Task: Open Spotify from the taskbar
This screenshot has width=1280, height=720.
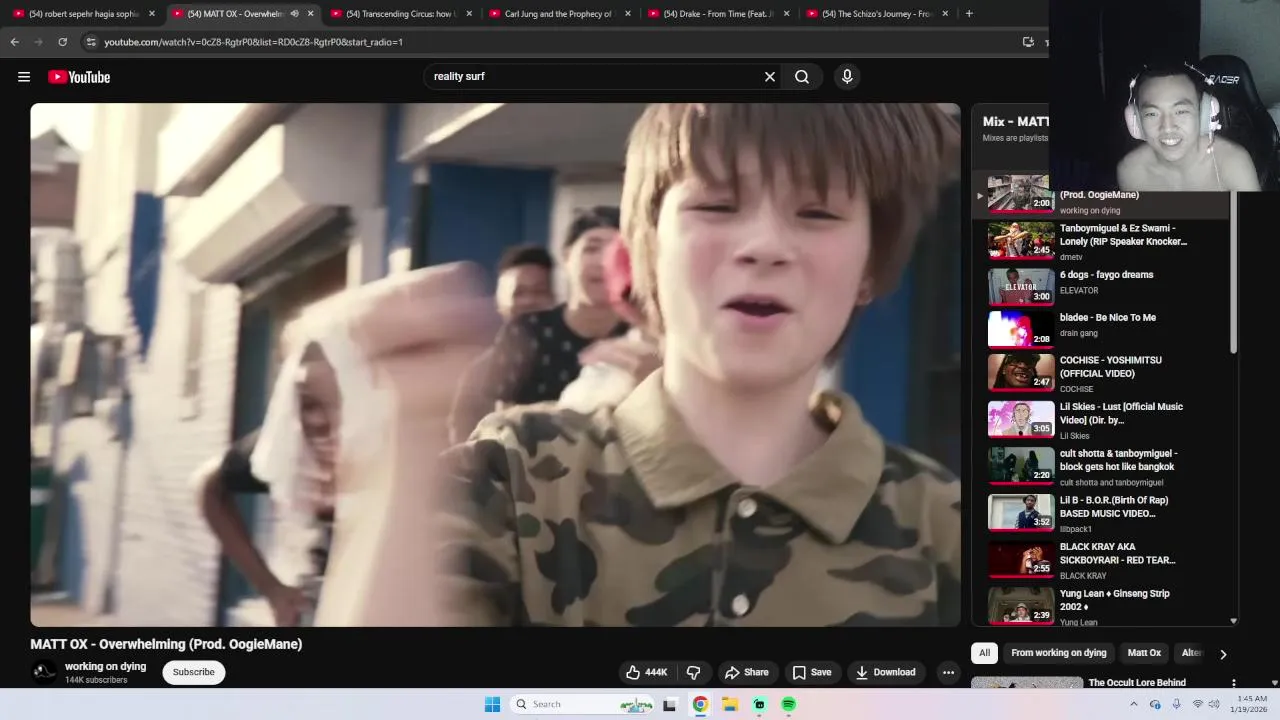Action: click(788, 704)
